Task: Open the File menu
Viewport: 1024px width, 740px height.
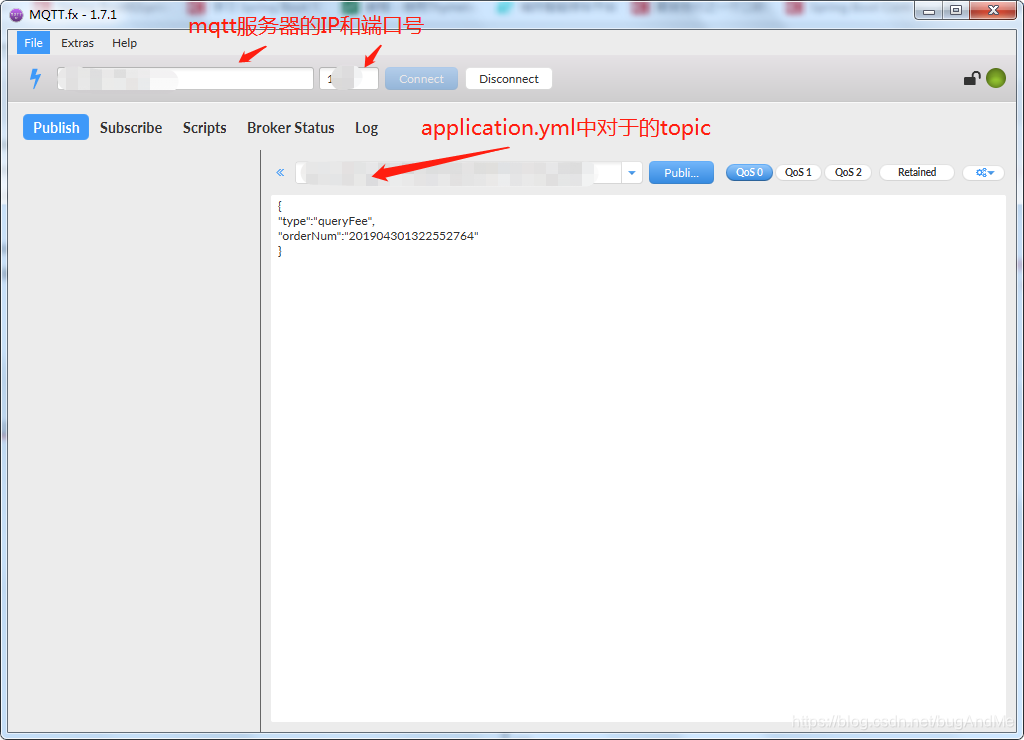Action: coord(33,43)
